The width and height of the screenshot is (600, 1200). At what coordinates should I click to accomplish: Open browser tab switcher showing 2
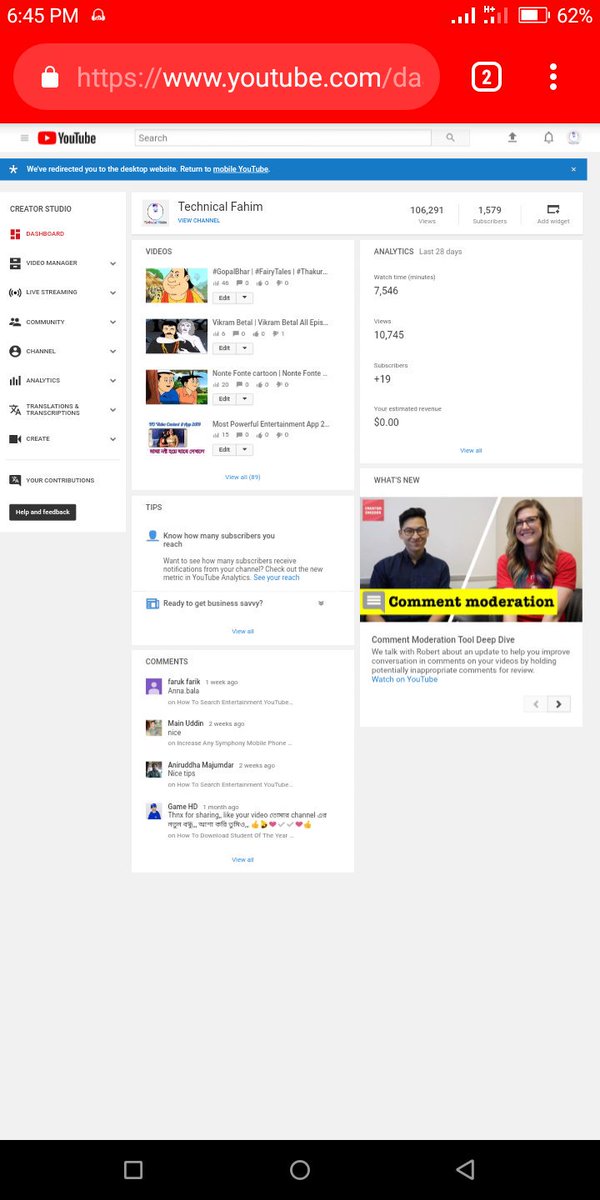486,77
